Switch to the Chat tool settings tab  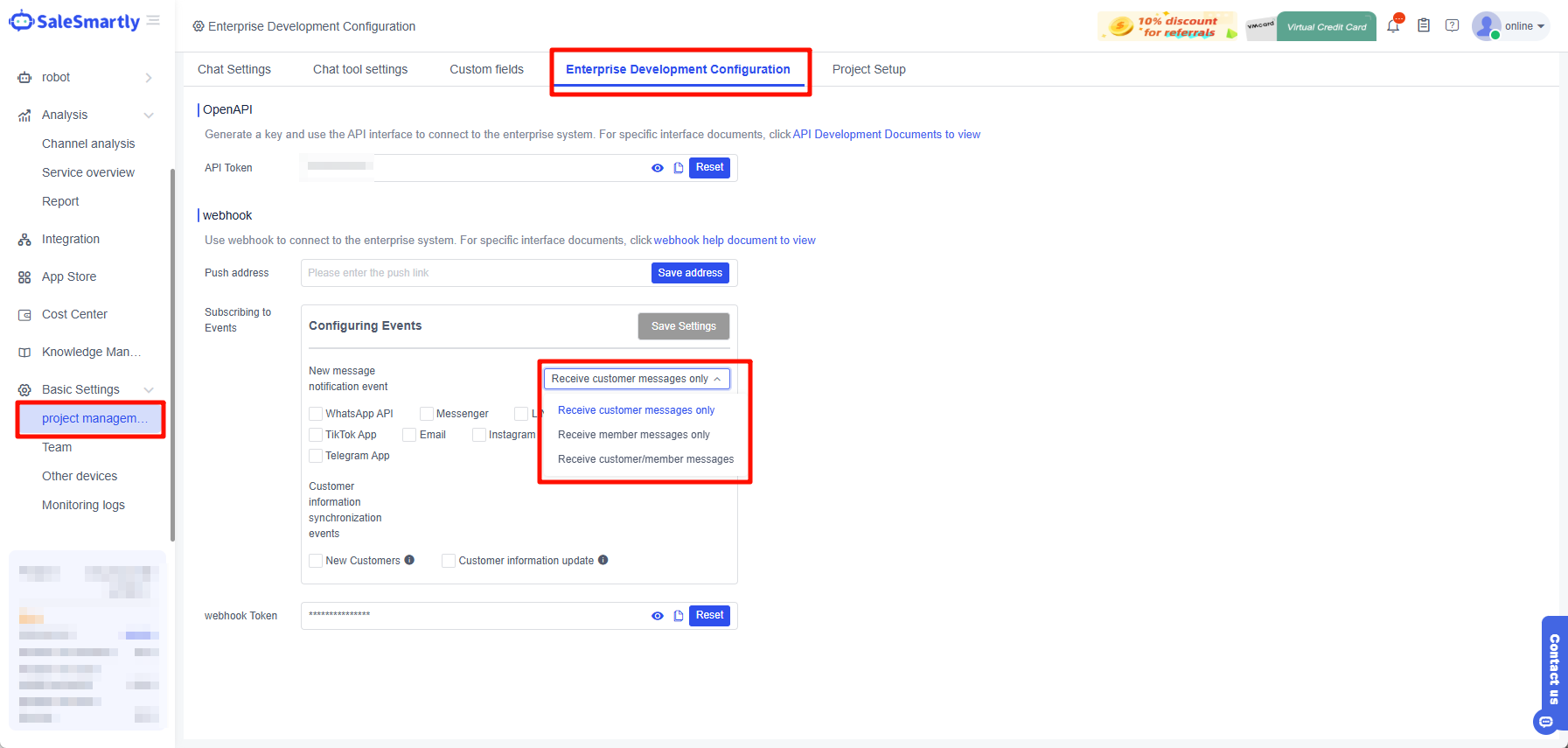(360, 69)
